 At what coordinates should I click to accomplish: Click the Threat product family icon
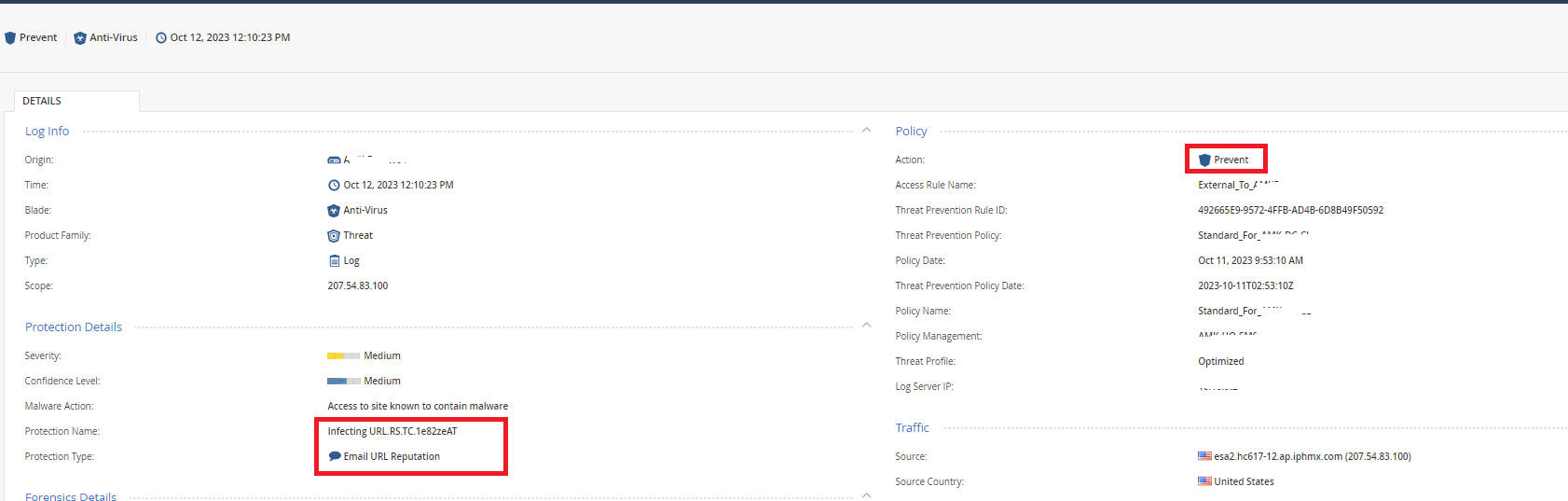click(334, 236)
